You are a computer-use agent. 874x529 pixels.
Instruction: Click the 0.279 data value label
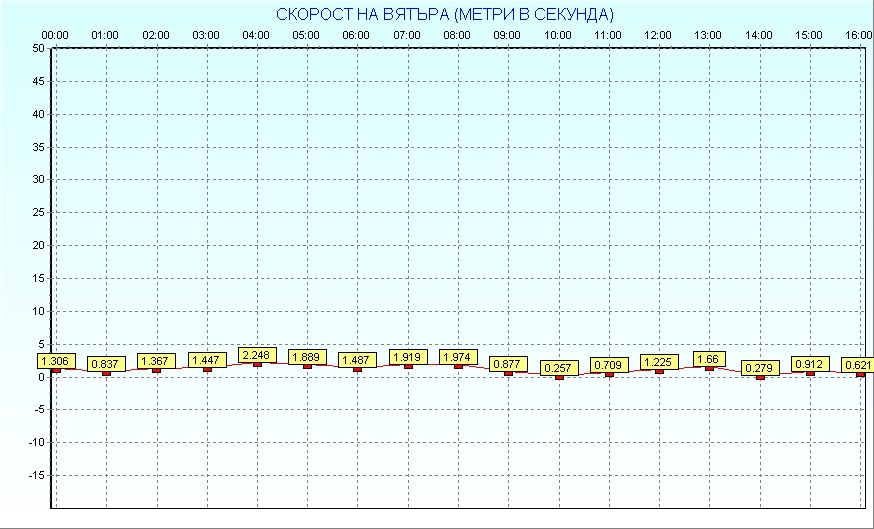760,368
